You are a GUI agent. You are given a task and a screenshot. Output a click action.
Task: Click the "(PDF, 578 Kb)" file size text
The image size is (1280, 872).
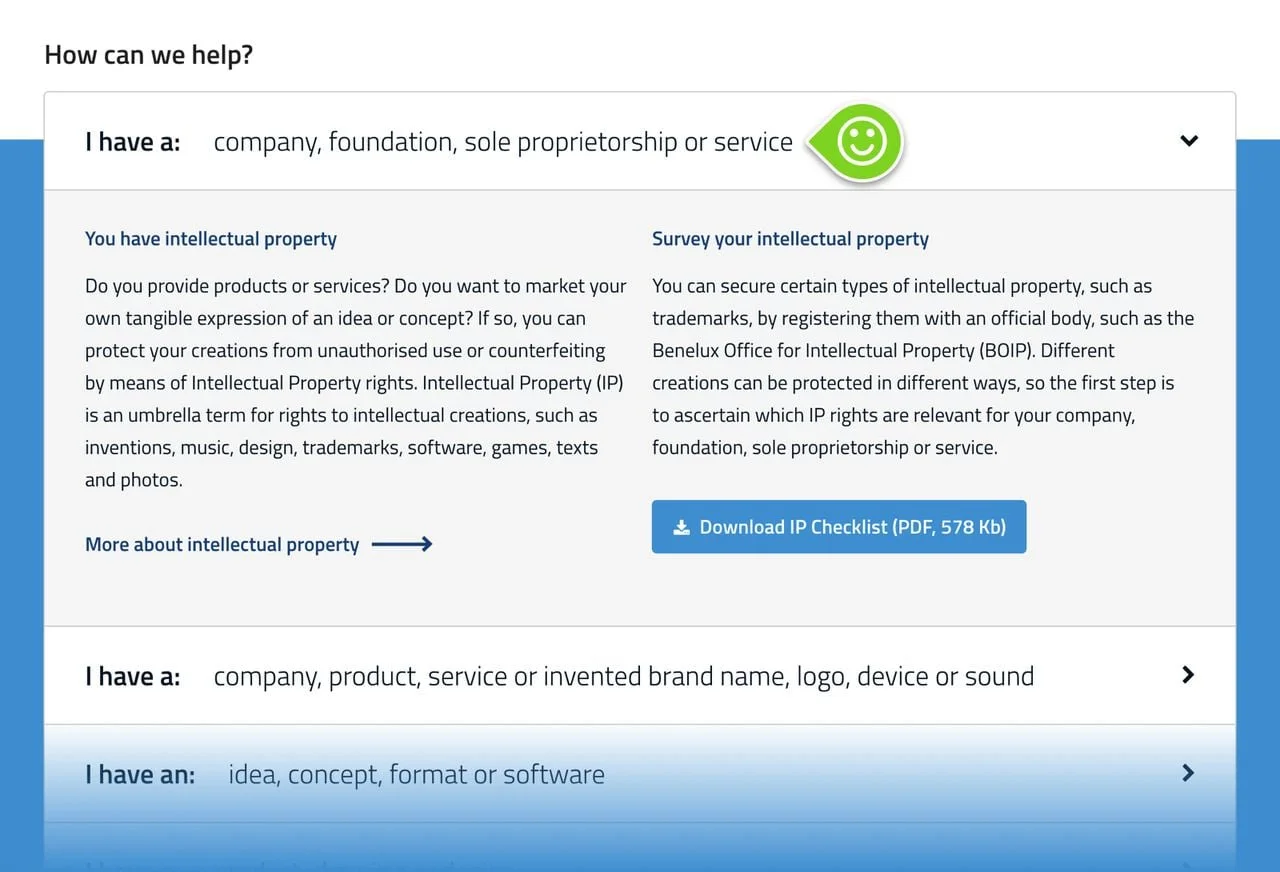948,527
